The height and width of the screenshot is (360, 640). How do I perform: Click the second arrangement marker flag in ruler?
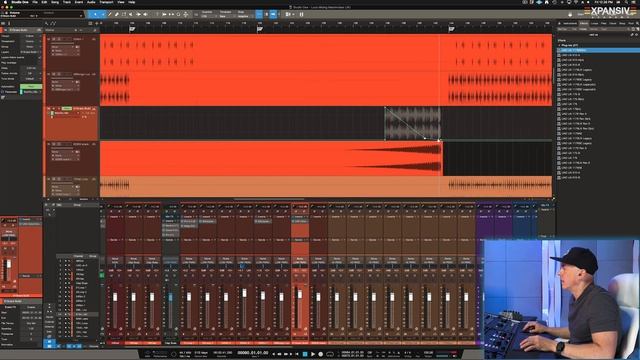point(260,29)
